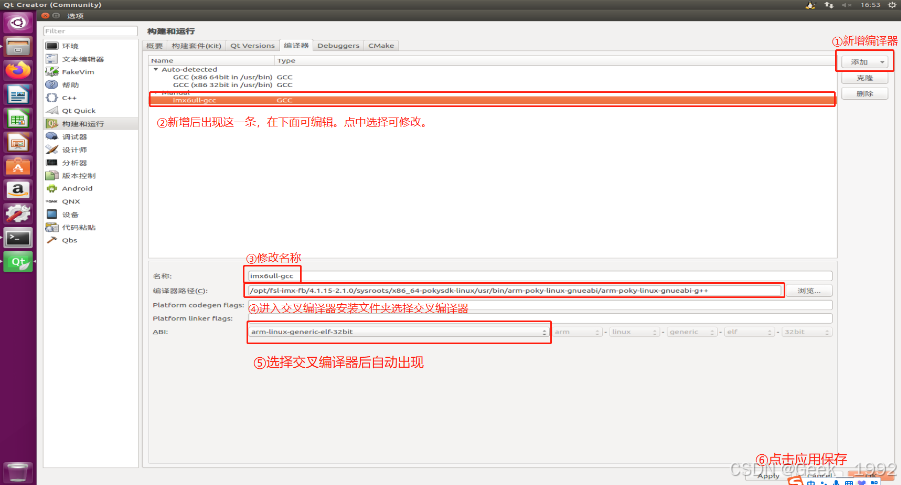Click 克隆 (Clone) compiler button

tap(865, 78)
